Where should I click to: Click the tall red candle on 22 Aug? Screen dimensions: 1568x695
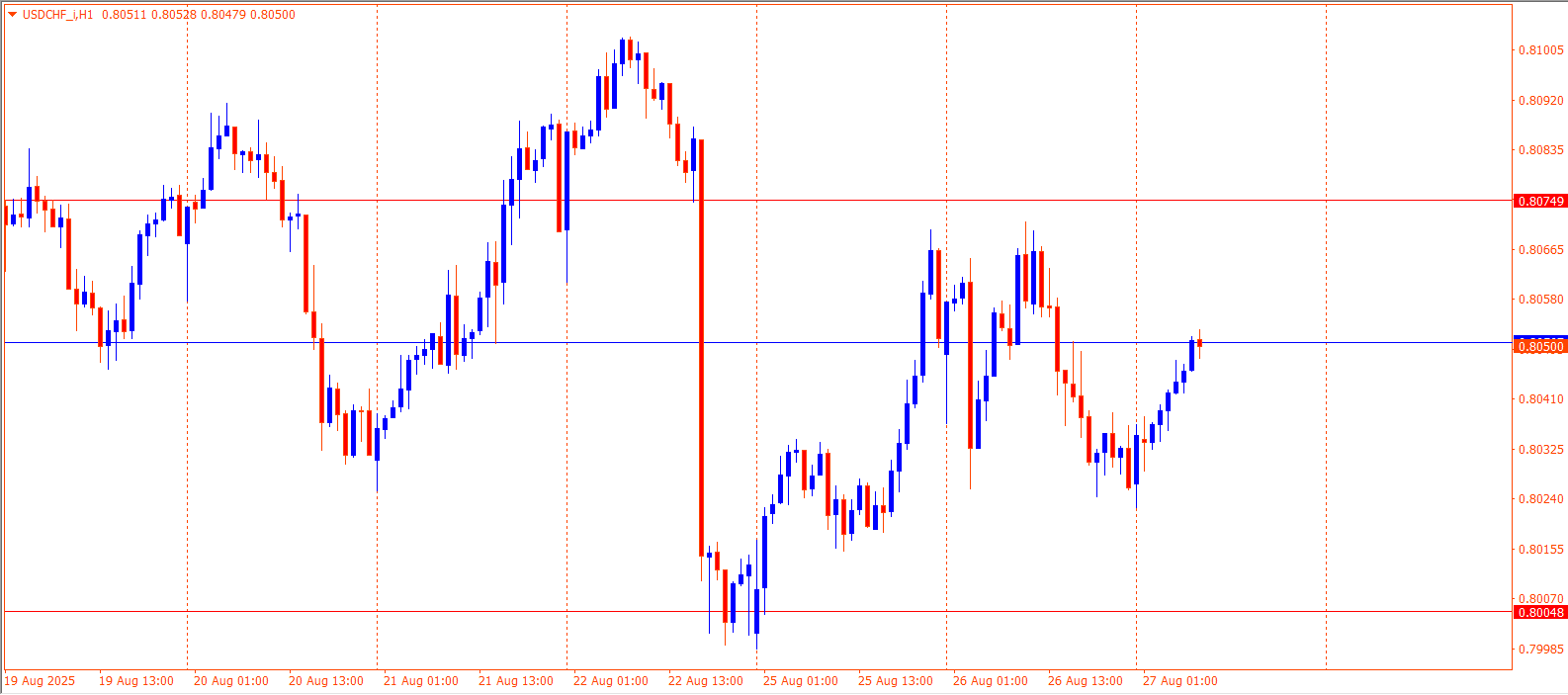pos(701,348)
